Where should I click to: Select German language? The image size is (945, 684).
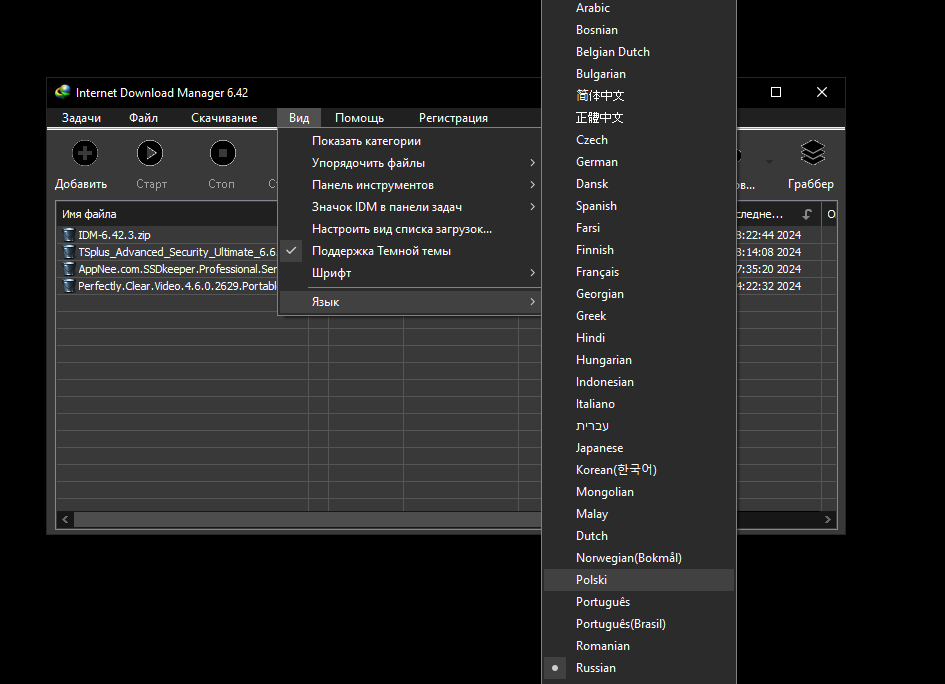pos(639,162)
